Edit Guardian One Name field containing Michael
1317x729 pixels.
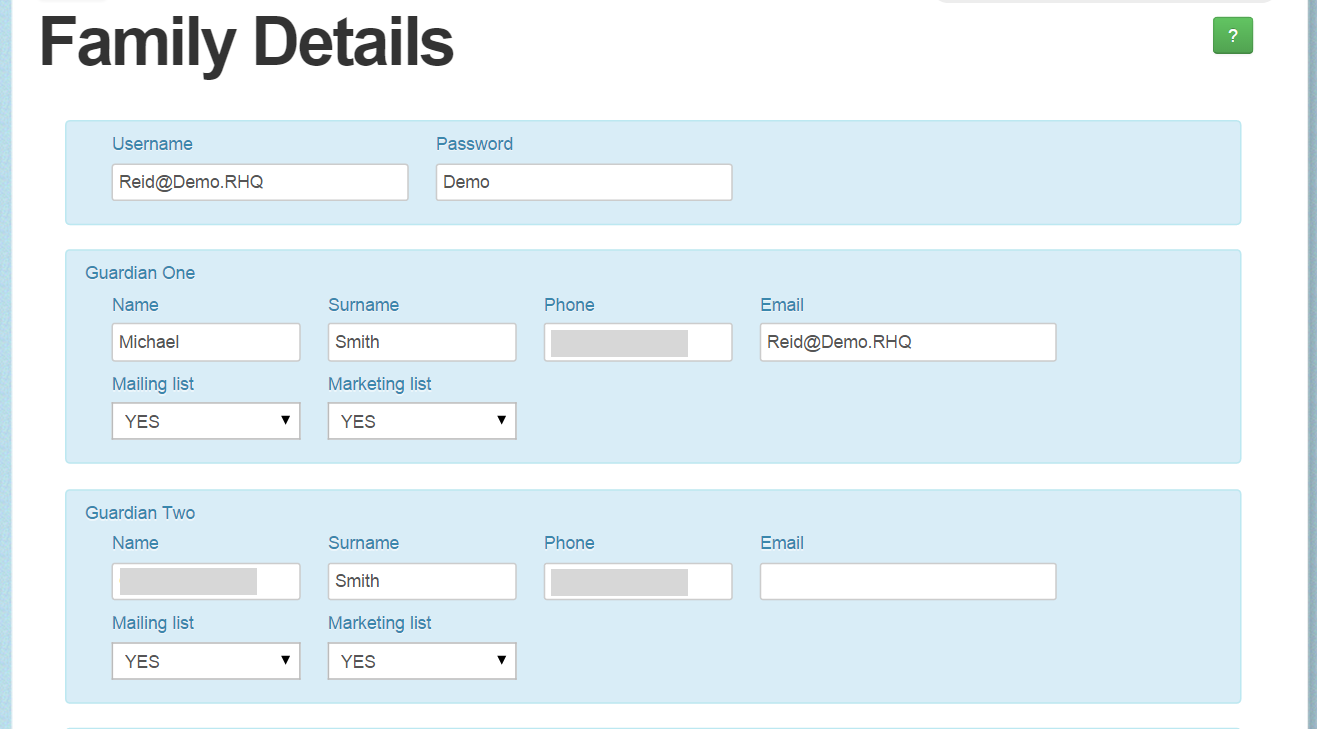click(206, 342)
